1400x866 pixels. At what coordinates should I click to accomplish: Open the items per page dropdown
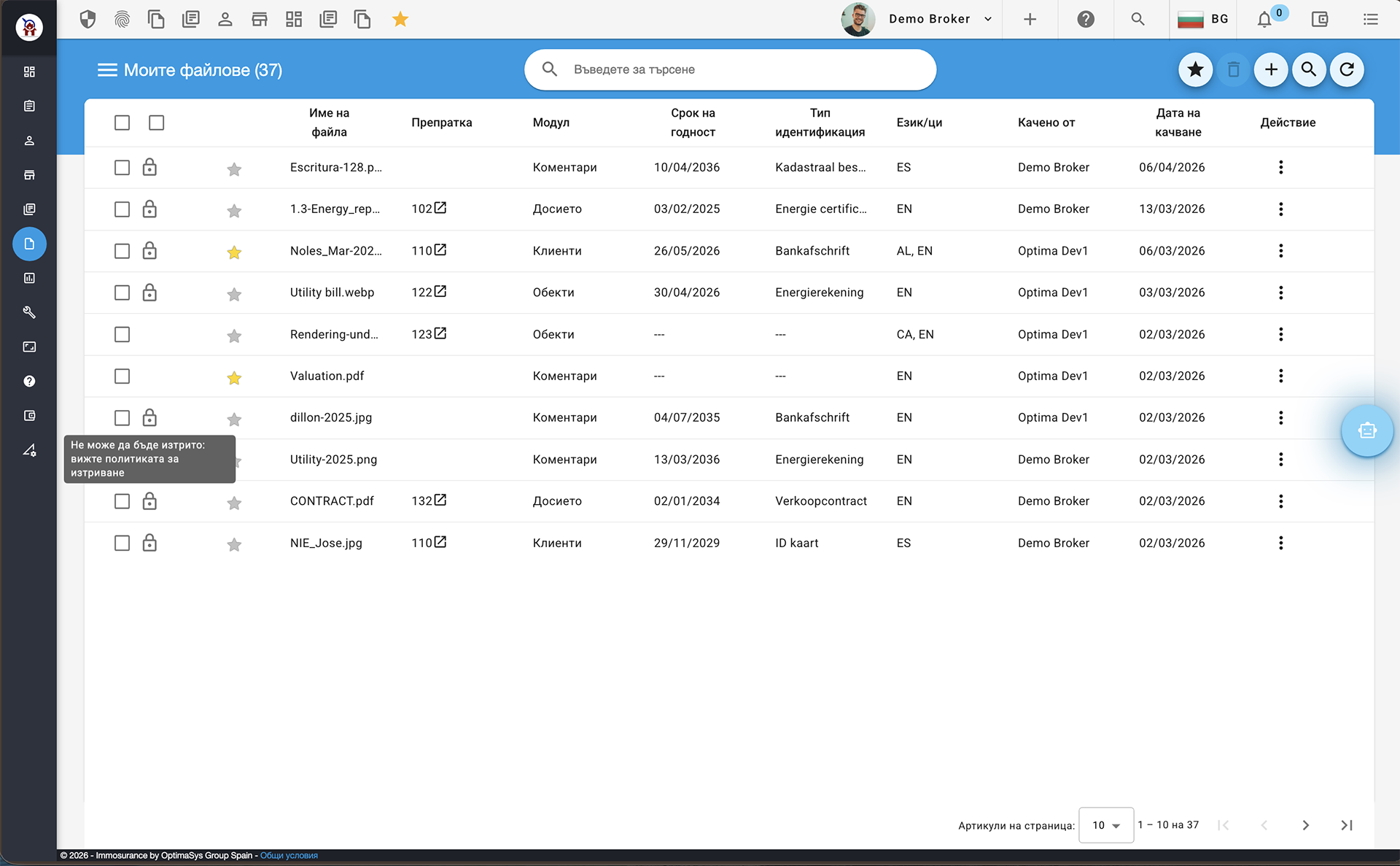(1105, 825)
